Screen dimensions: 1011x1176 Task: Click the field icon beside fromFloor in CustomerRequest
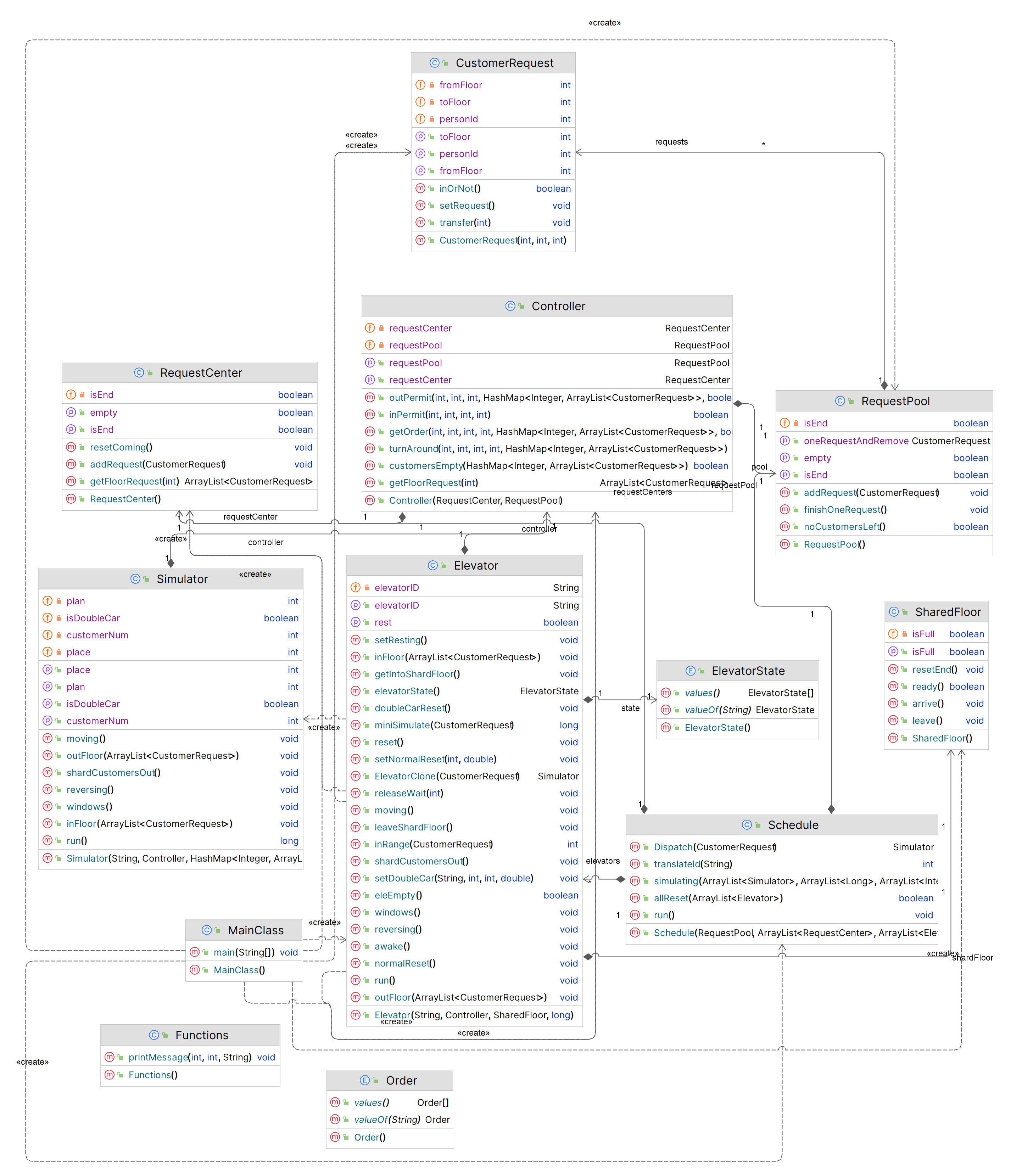pos(420,85)
